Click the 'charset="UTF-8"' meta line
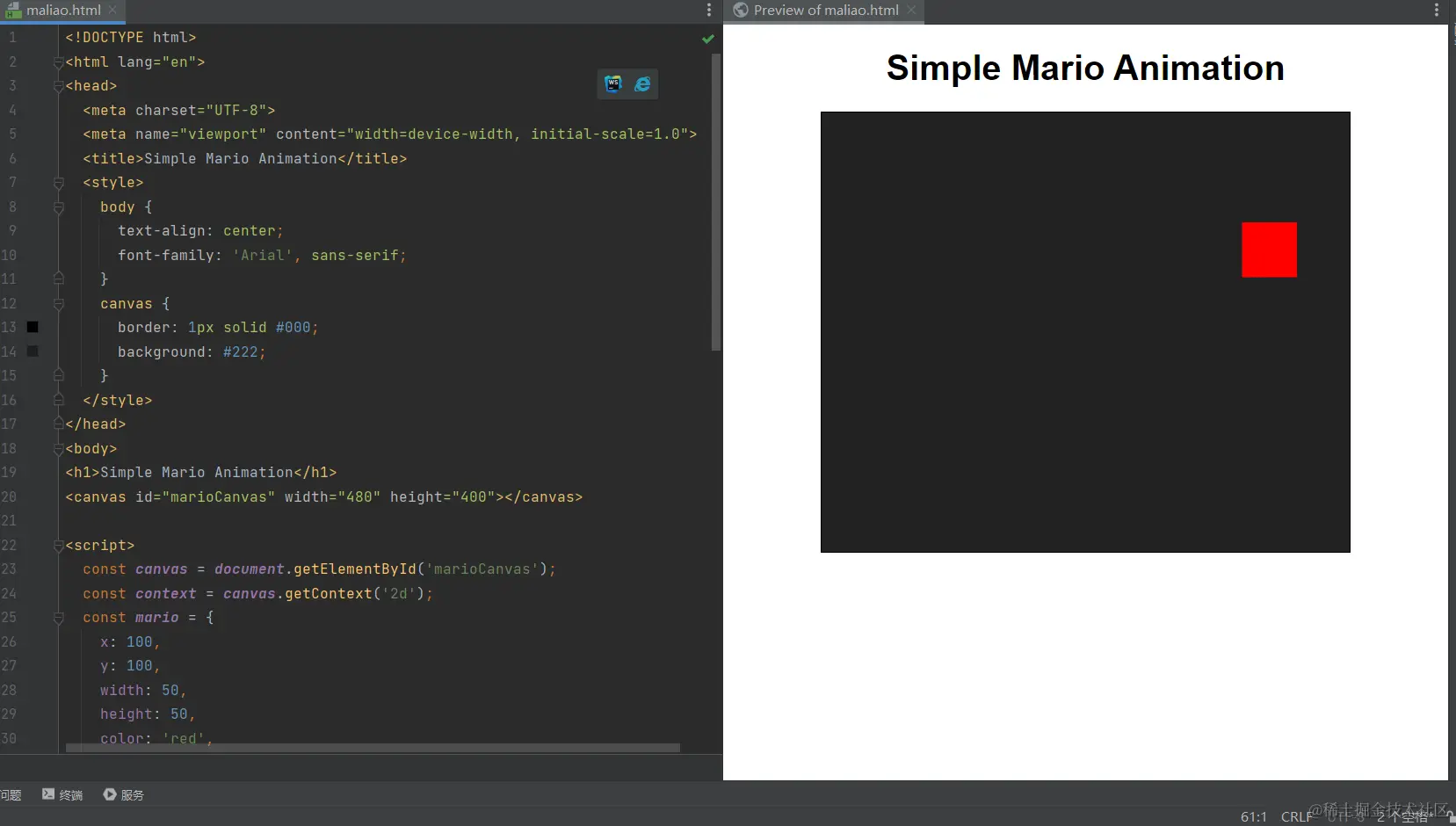Screen dimensions: 1456x826 [x=179, y=111]
